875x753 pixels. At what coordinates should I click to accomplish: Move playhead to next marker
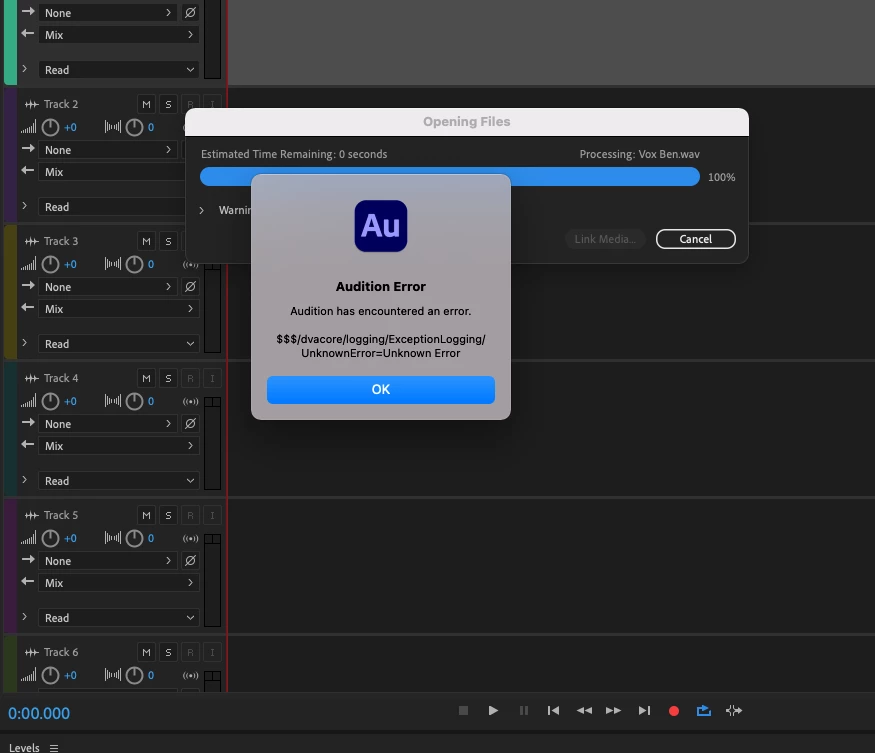click(x=644, y=711)
